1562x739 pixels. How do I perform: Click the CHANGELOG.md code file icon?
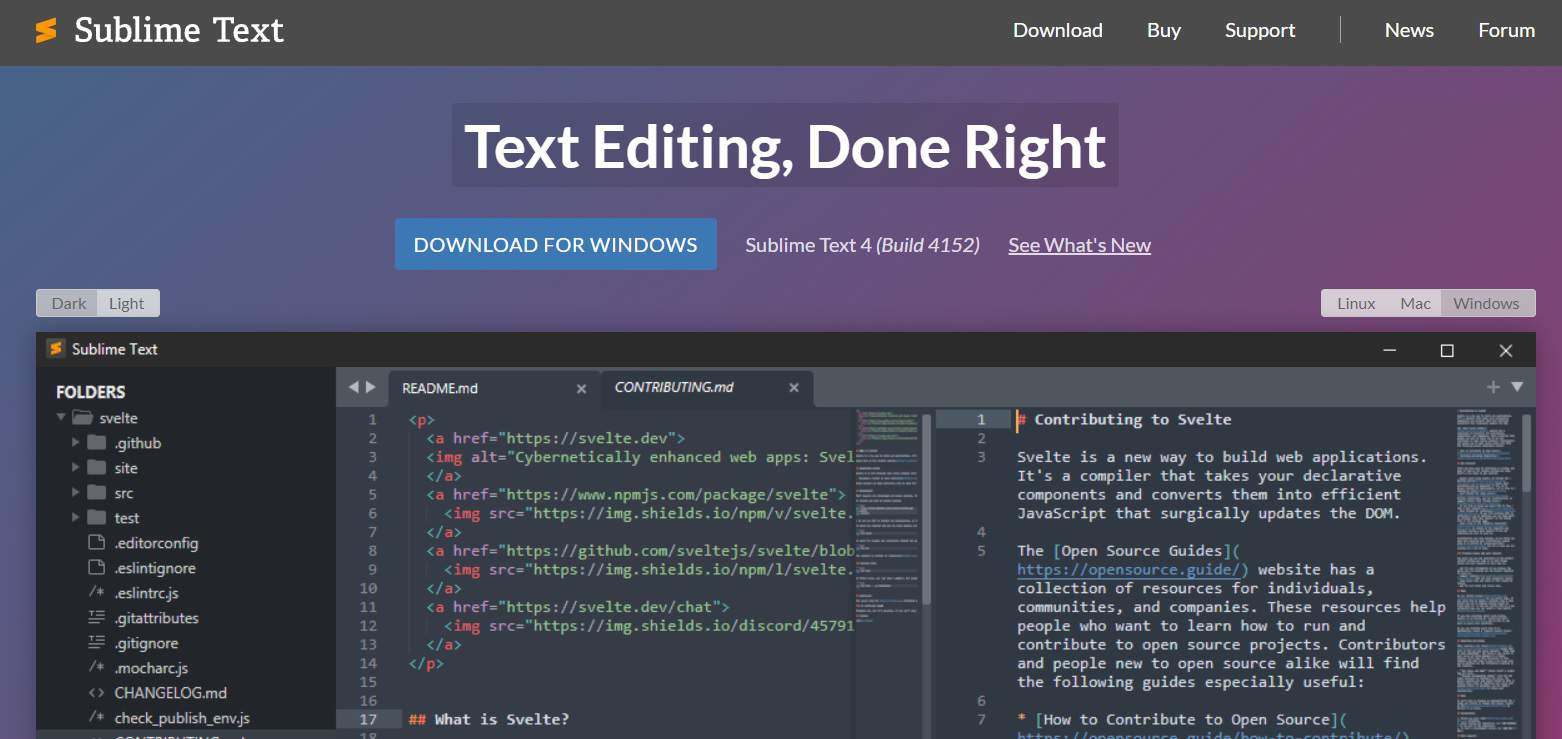(x=96, y=693)
